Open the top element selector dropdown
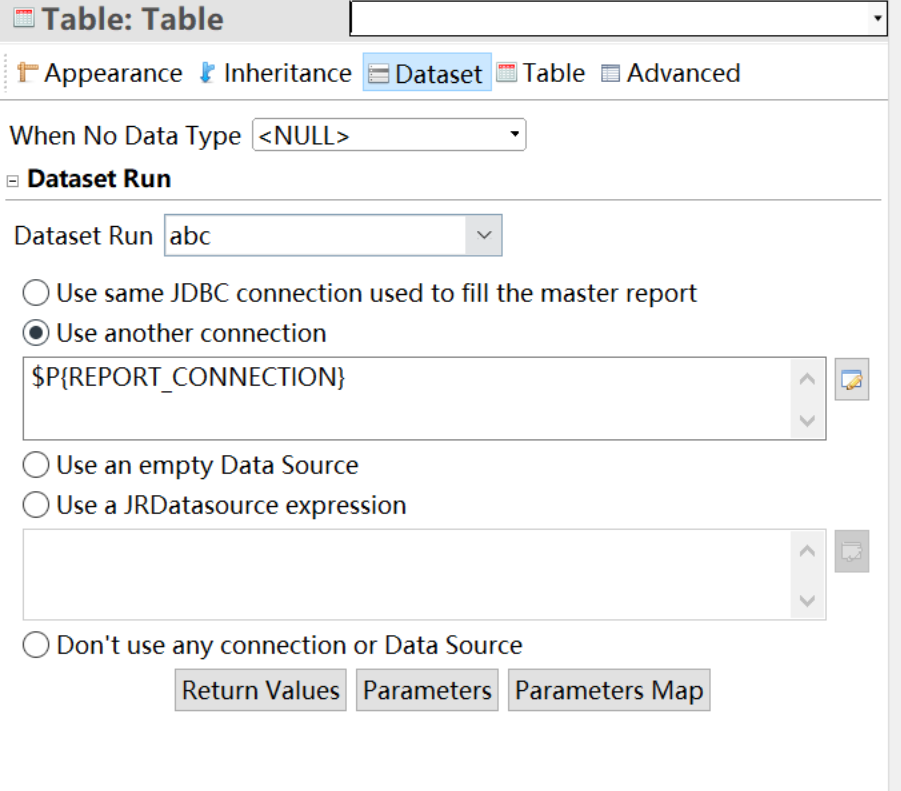 coord(618,18)
